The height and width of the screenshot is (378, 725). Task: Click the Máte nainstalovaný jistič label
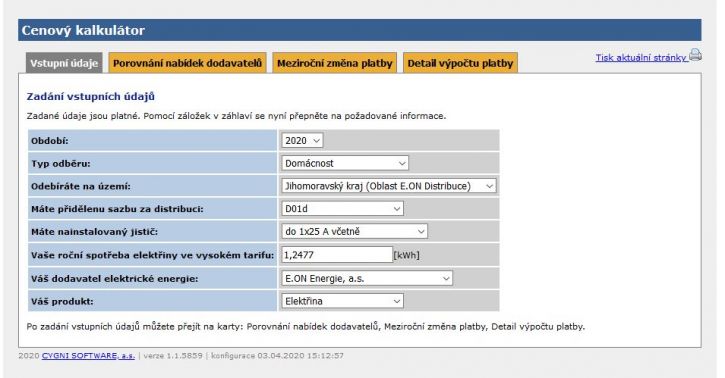coord(94,232)
